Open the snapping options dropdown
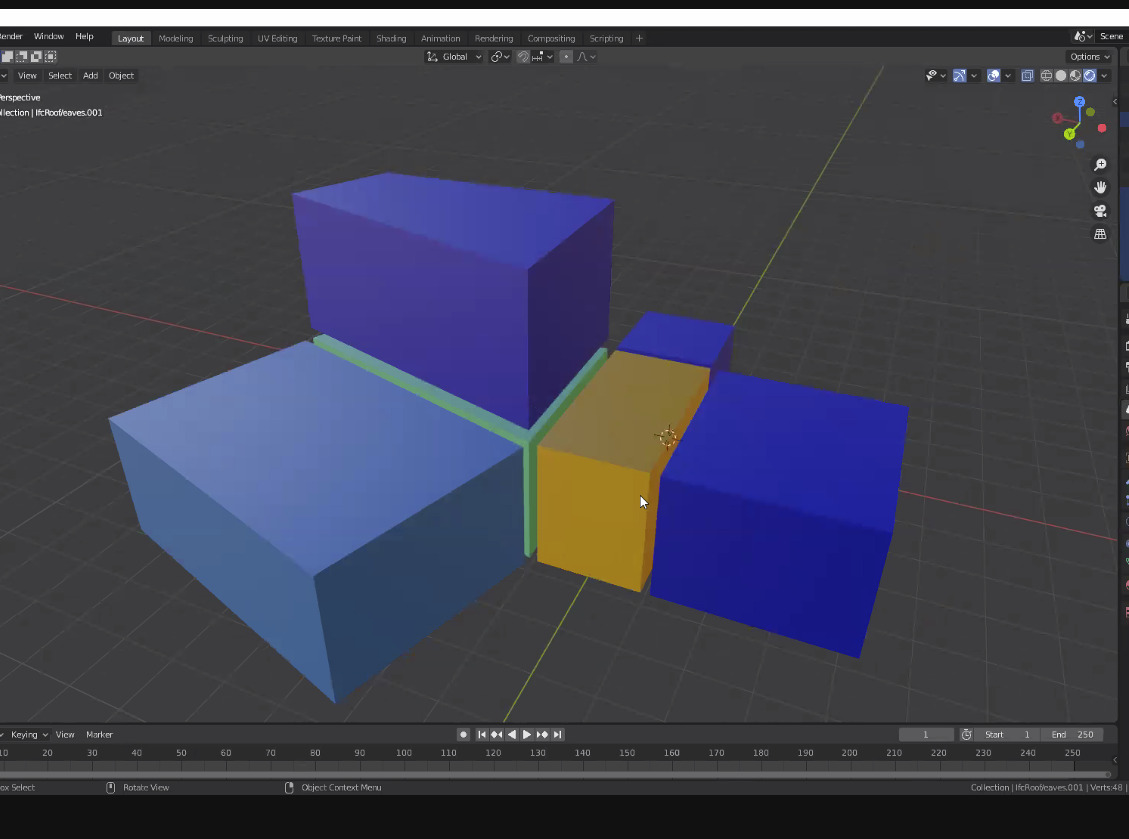Screen dimensions: 1129x839 point(542,57)
